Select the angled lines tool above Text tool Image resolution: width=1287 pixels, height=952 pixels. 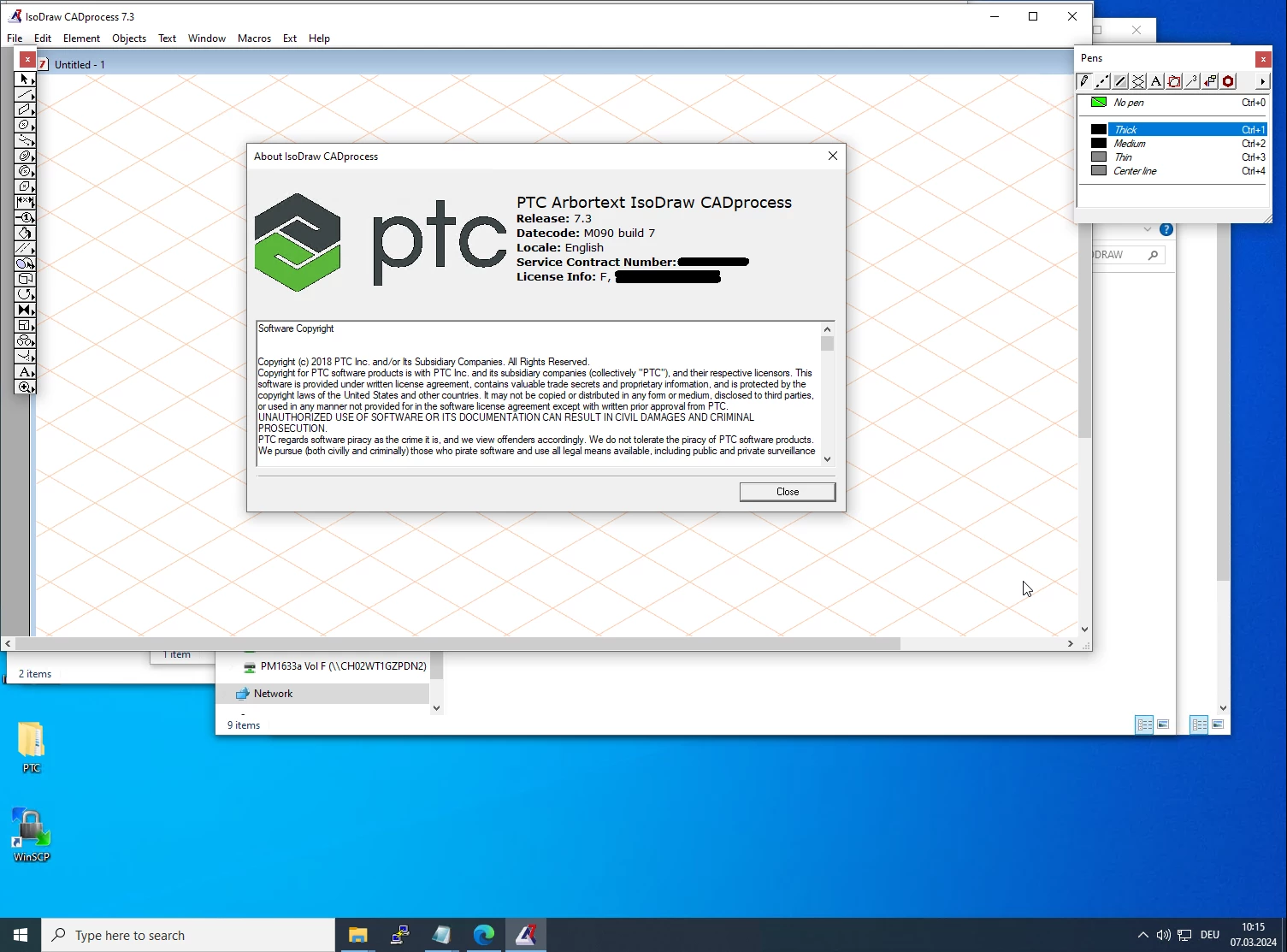click(x=26, y=356)
